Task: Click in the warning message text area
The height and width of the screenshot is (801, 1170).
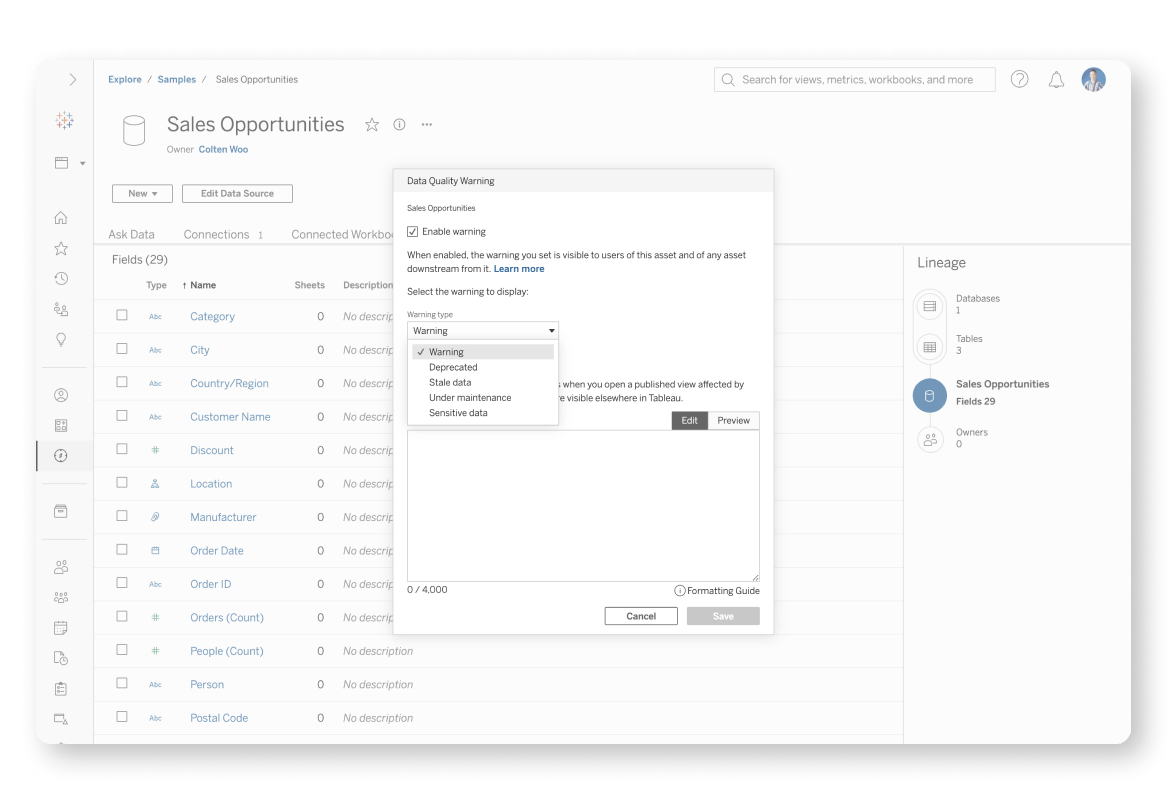Action: coord(584,506)
